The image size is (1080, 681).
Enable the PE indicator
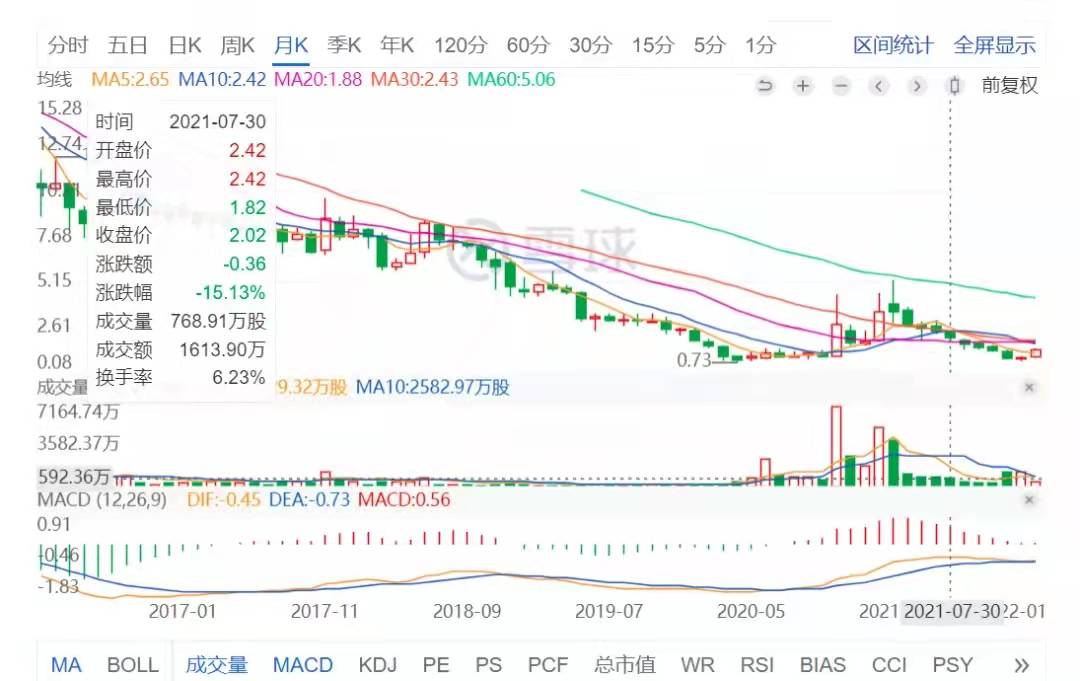(x=435, y=665)
